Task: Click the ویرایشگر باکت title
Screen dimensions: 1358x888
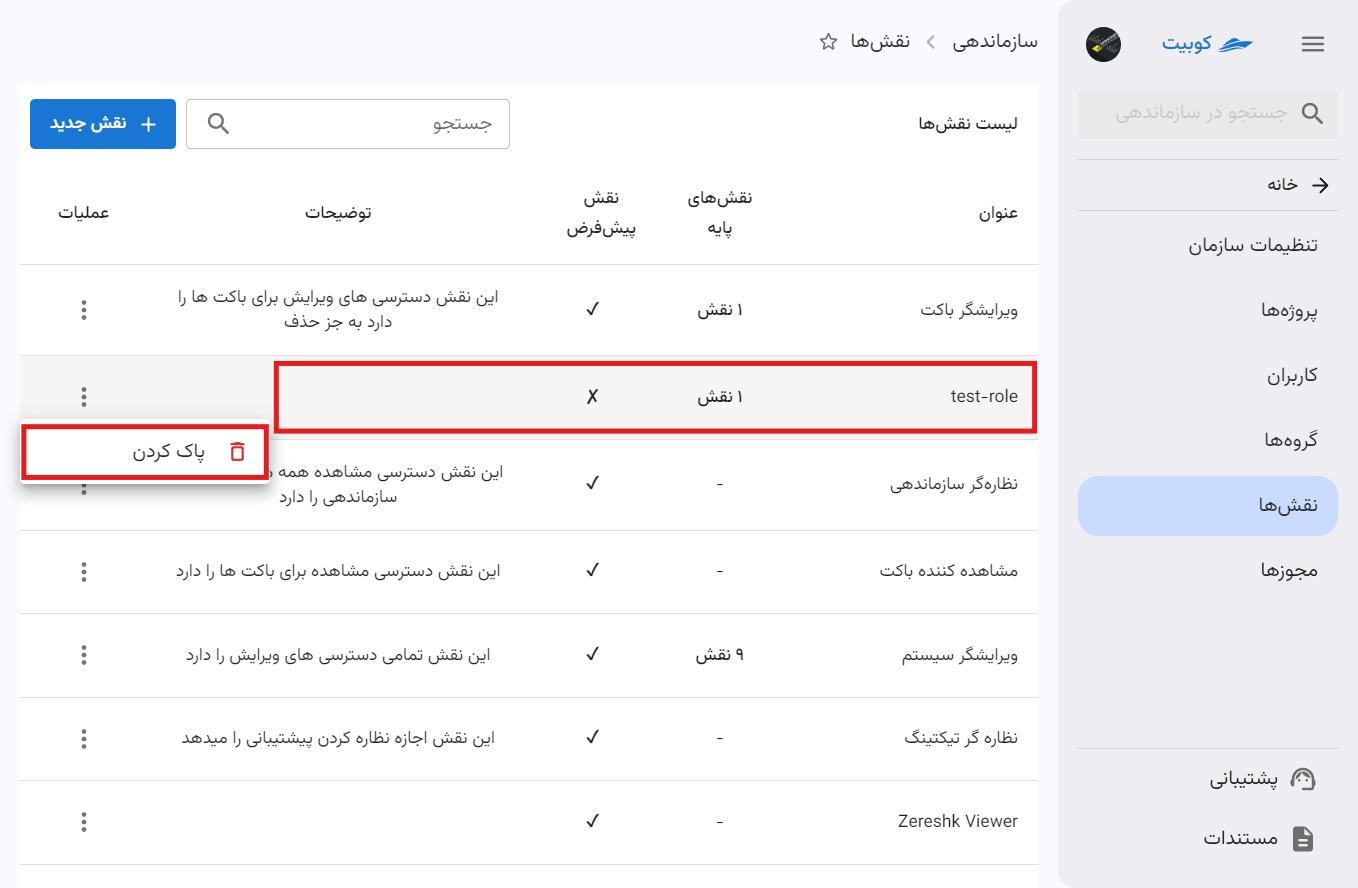Action: tap(970, 310)
